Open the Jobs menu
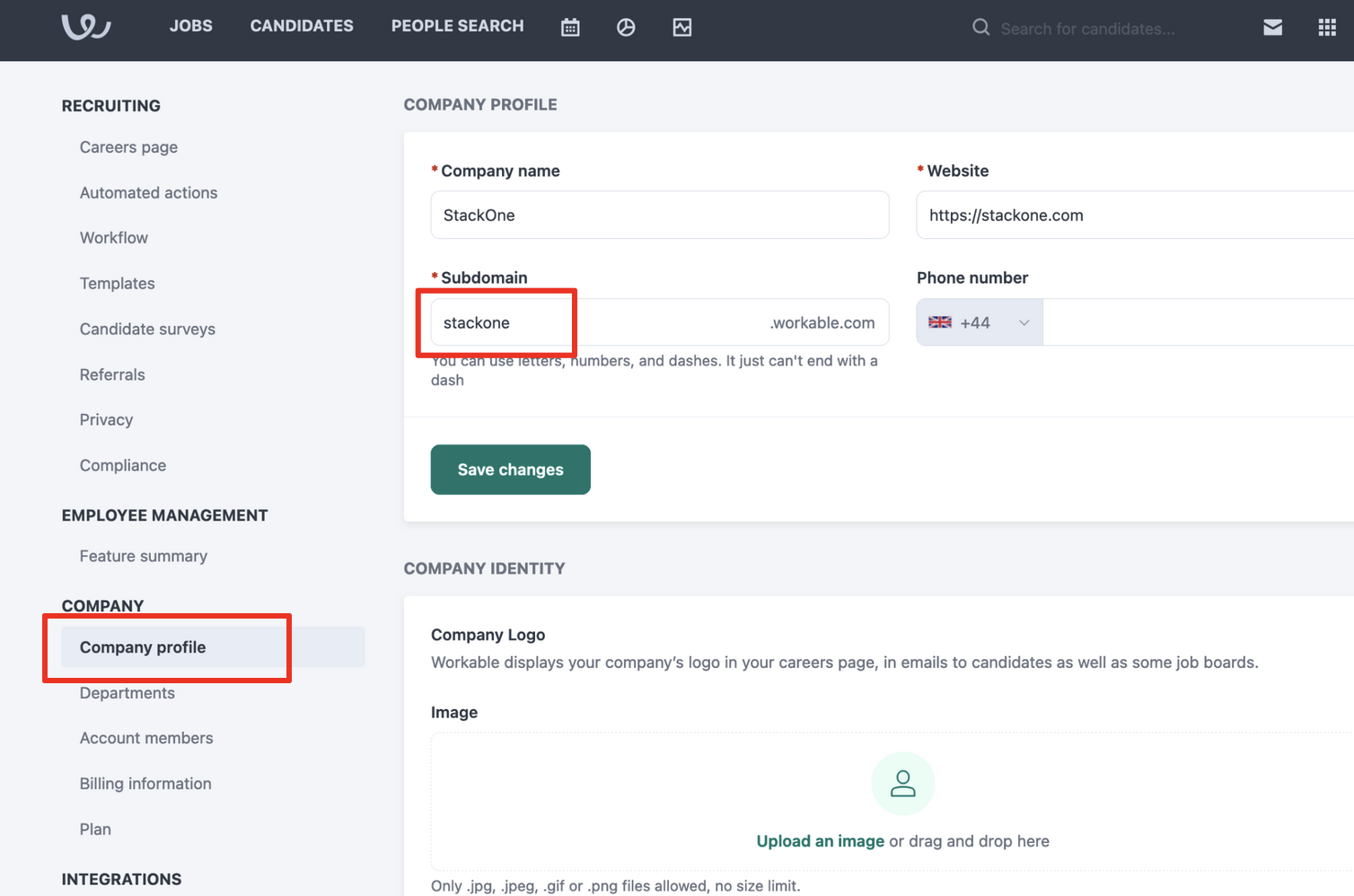 point(191,26)
